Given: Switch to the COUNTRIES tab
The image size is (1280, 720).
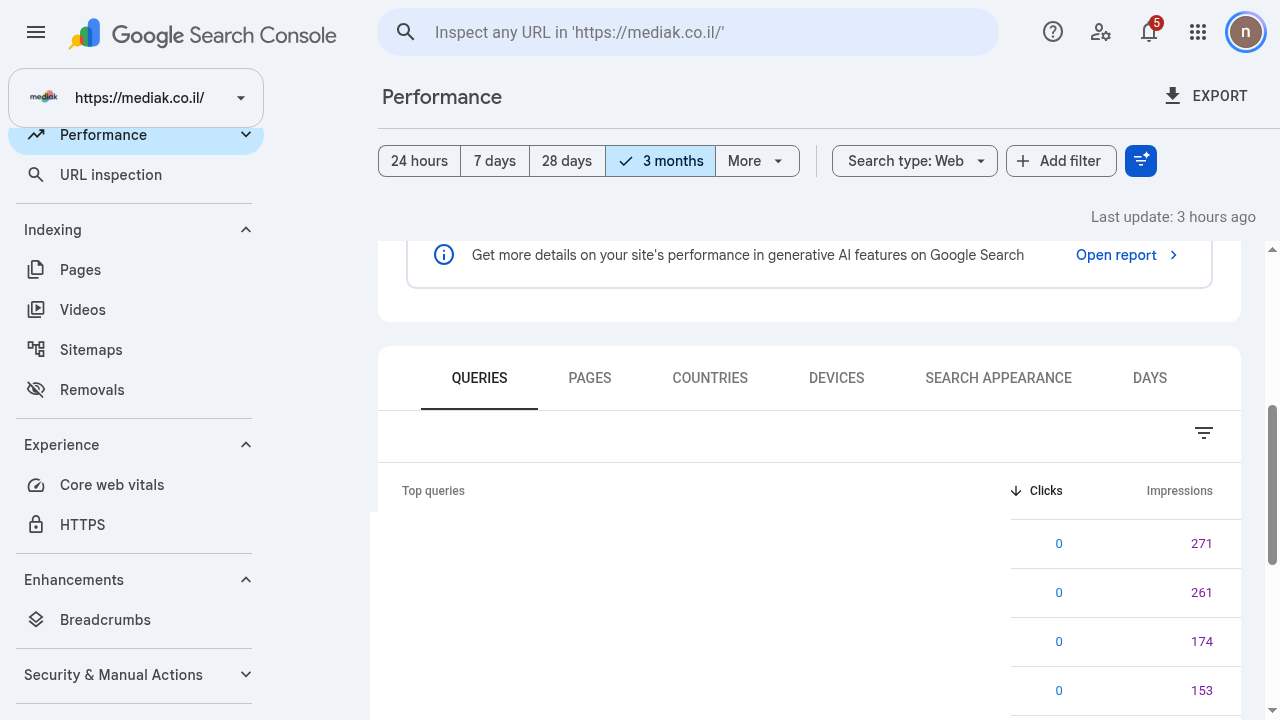Looking at the screenshot, I should [x=710, y=378].
